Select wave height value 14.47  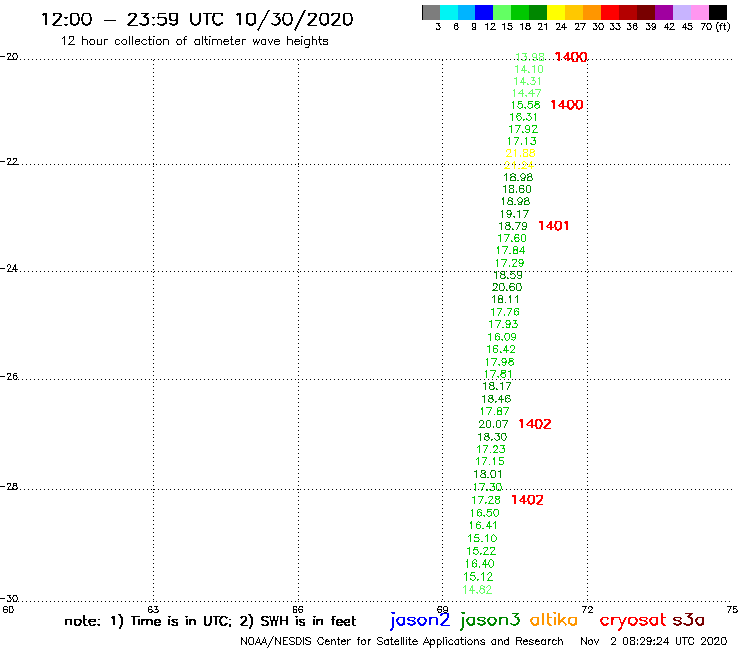coord(526,93)
